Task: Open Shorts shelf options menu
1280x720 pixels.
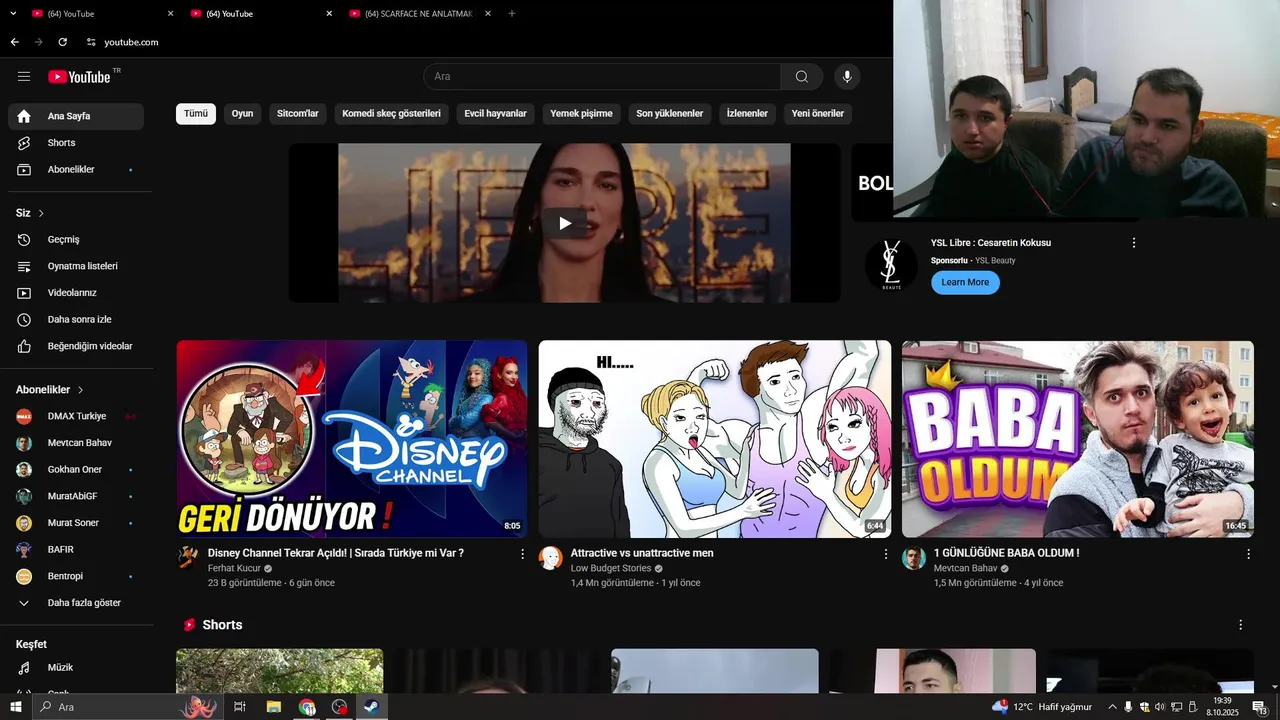Action: pos(1240,625)
